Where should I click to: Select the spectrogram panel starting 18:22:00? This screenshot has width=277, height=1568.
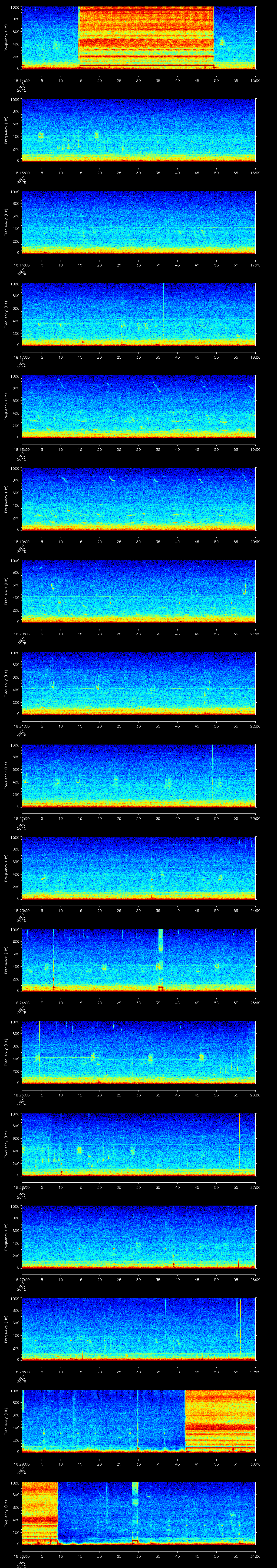pyautogui.click(x=139, y=775)
